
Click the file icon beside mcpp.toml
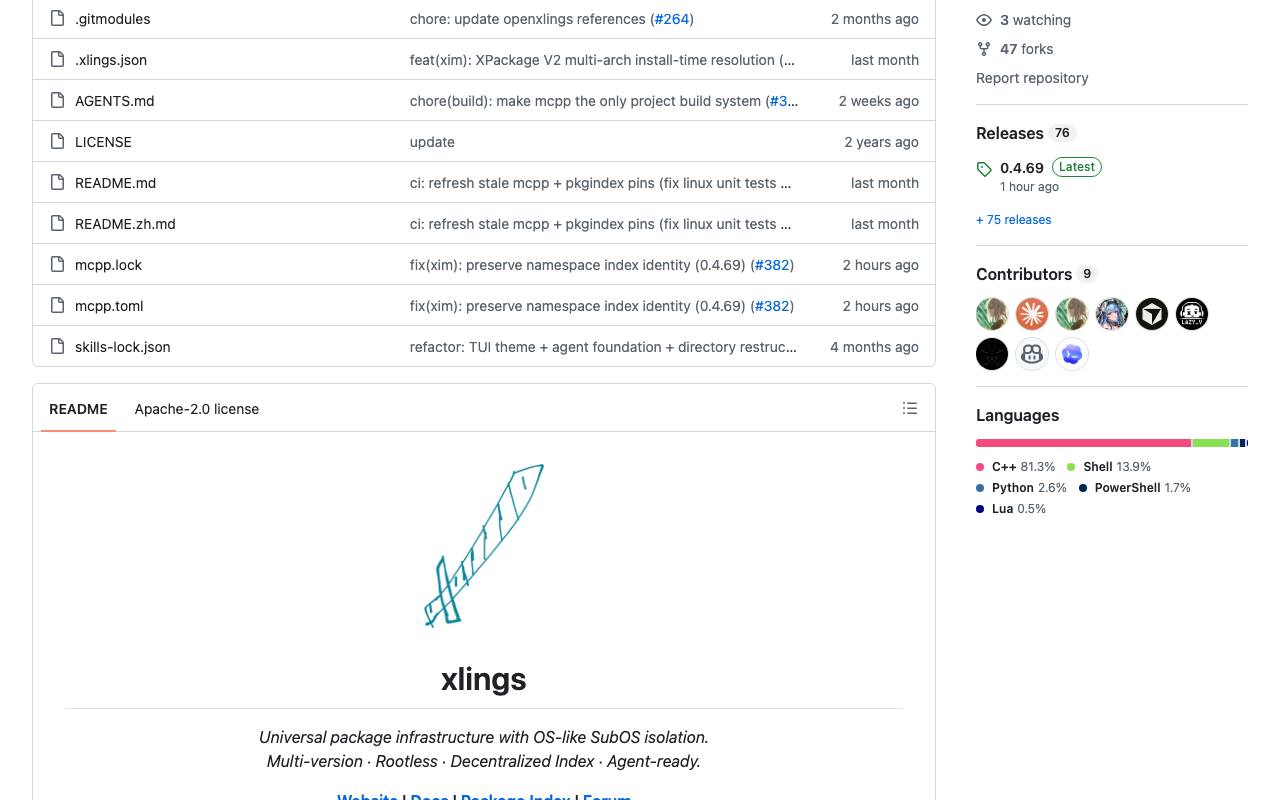(57, 306)
